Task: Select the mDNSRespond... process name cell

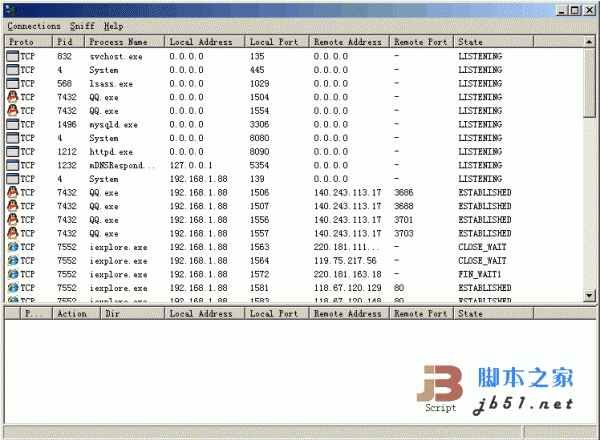Action: (122, 166)
